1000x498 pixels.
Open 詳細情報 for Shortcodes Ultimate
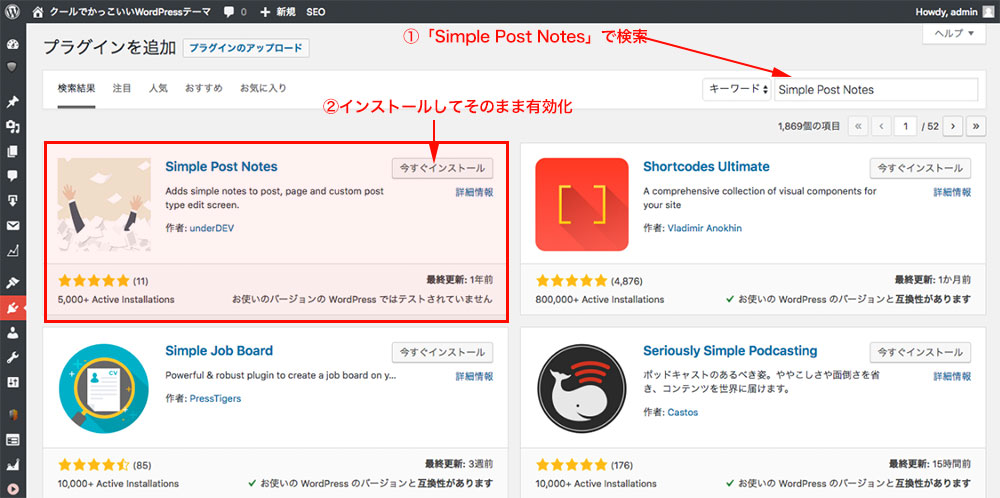pos(952,193)
